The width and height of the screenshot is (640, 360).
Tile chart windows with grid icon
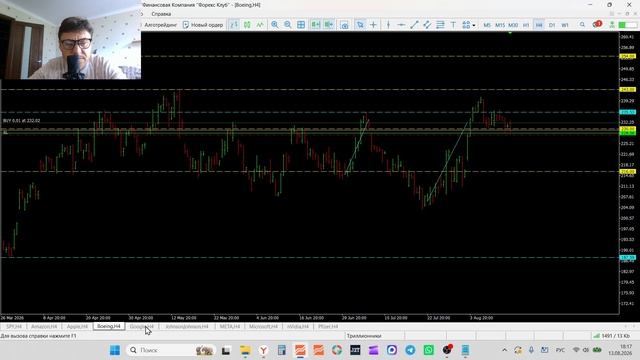[x=301, y=25]
